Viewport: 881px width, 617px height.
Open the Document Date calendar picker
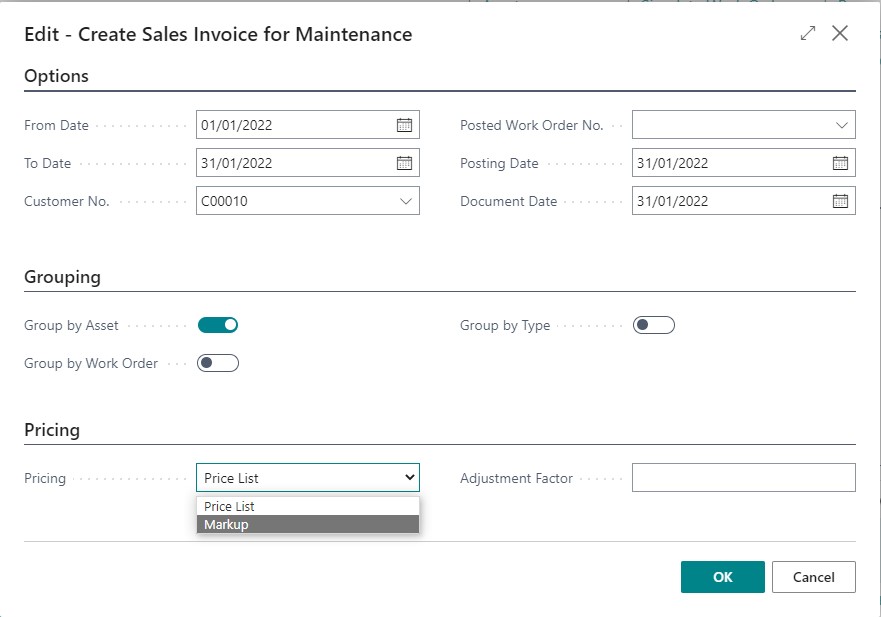click(x=840, y=200)
